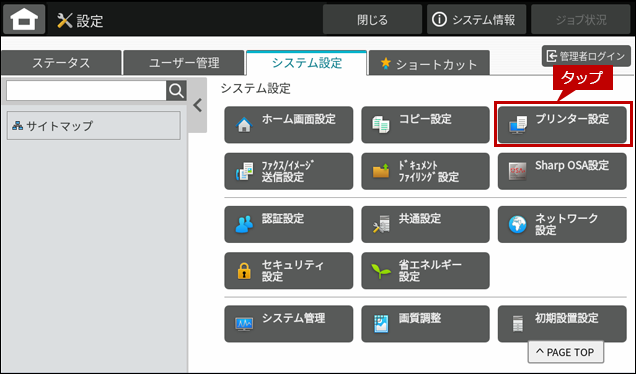Open セキュリティ設定 security settings

(288, 271)
